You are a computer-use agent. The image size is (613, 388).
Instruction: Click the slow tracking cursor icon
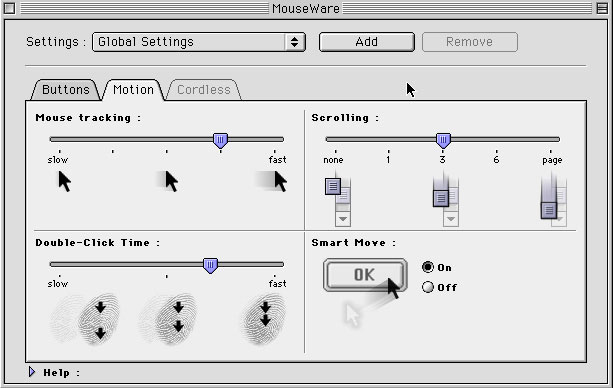(x=65, y=182)
